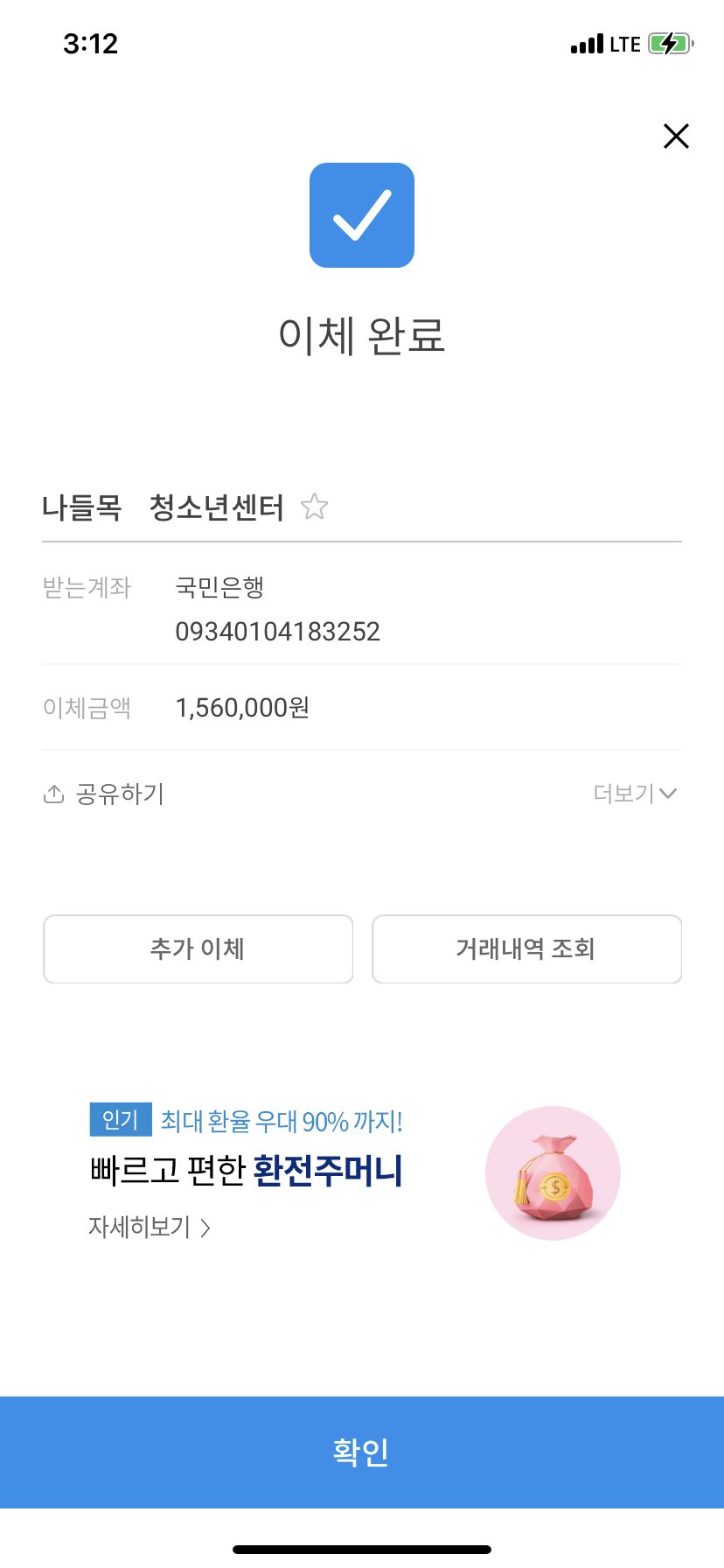The width and height of the screenshot is (724, 1568).
Task: Select the account number 09340104183252
Action: 277,632
